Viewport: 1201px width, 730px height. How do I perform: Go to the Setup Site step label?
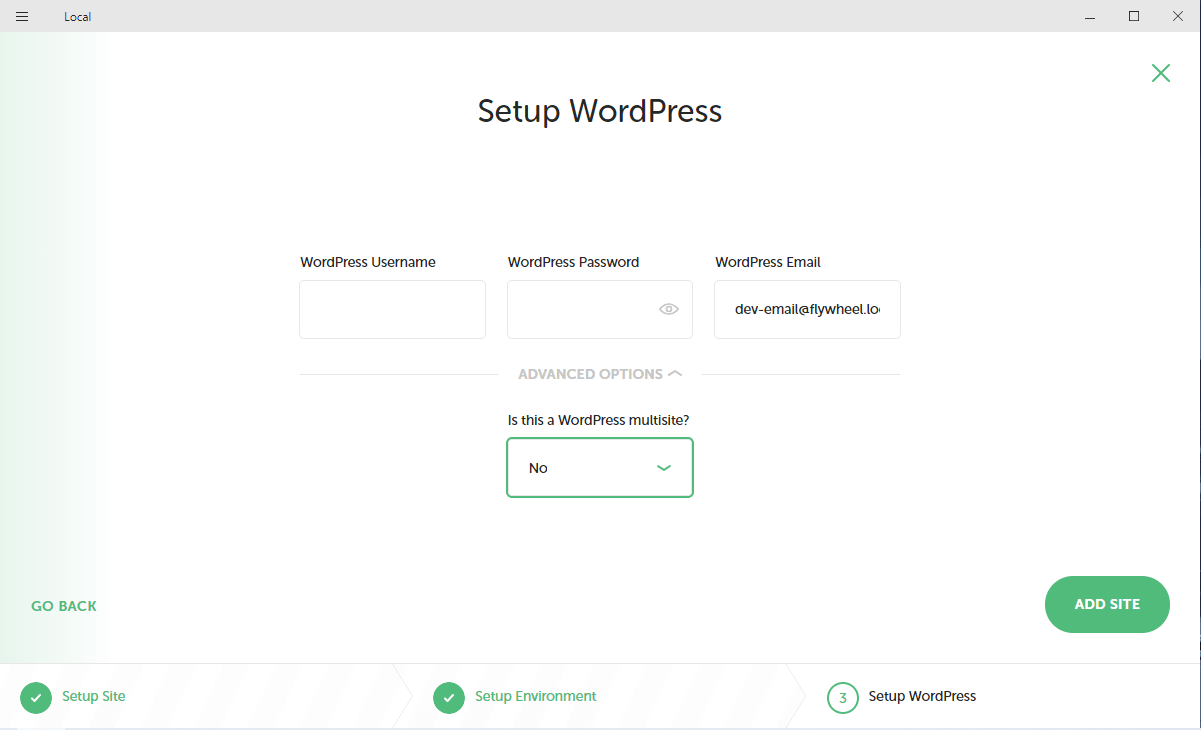pyautogui.click(x=94, y=696)
